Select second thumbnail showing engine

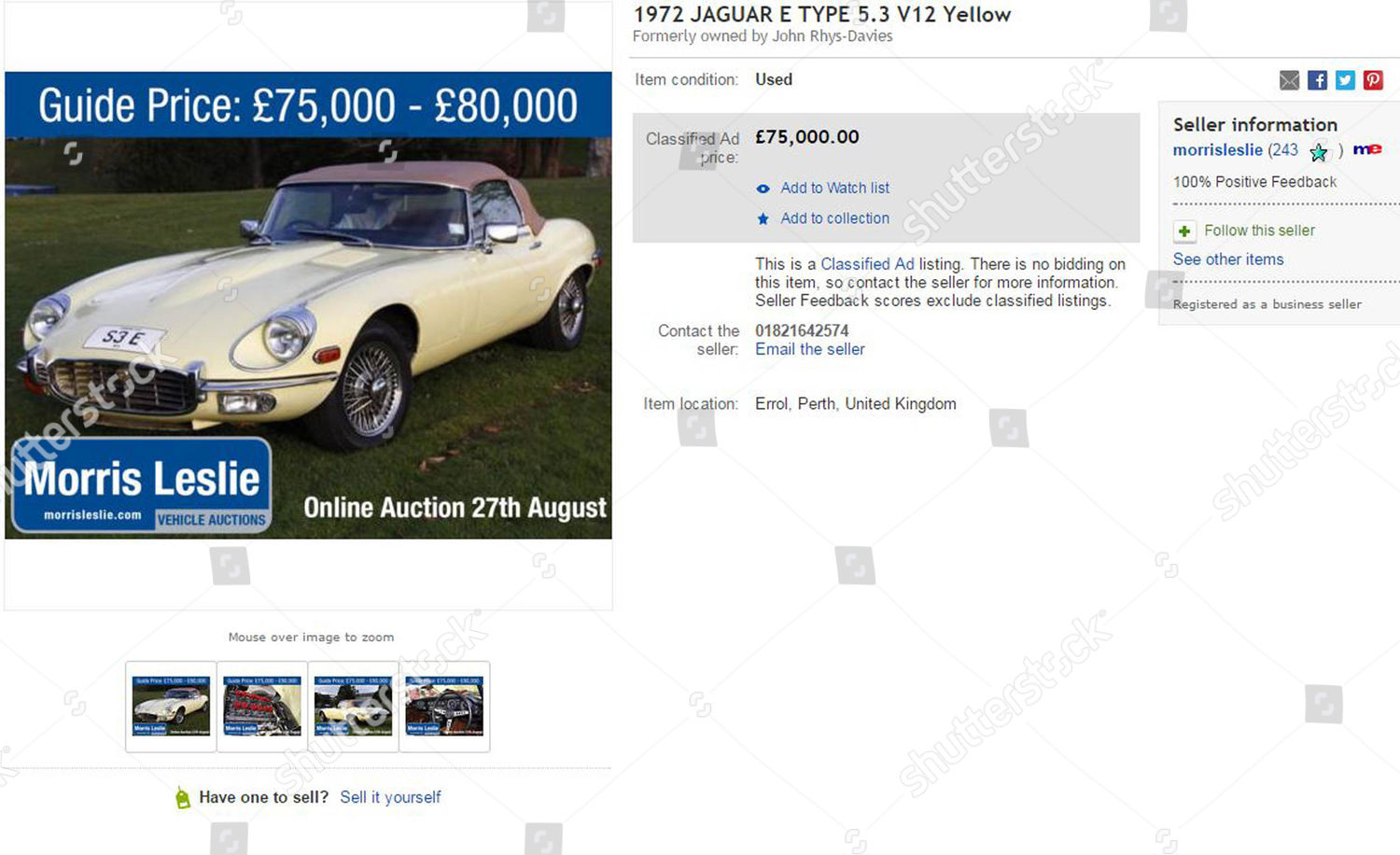tap(262, 707)
